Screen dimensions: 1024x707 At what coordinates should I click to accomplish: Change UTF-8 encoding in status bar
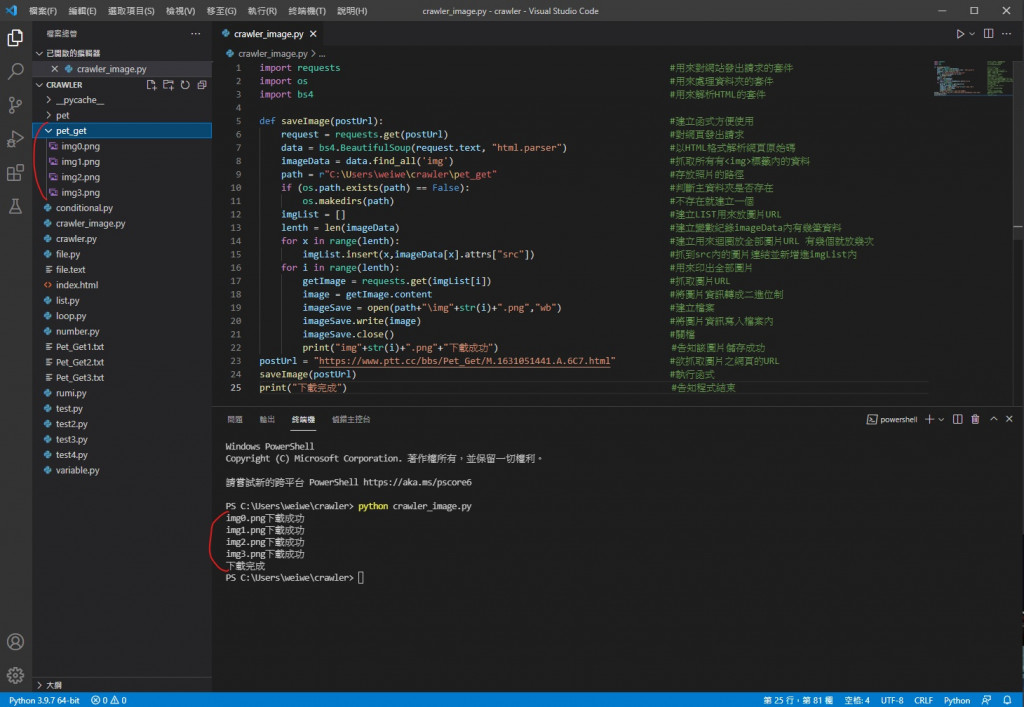[x=892, y=700]
